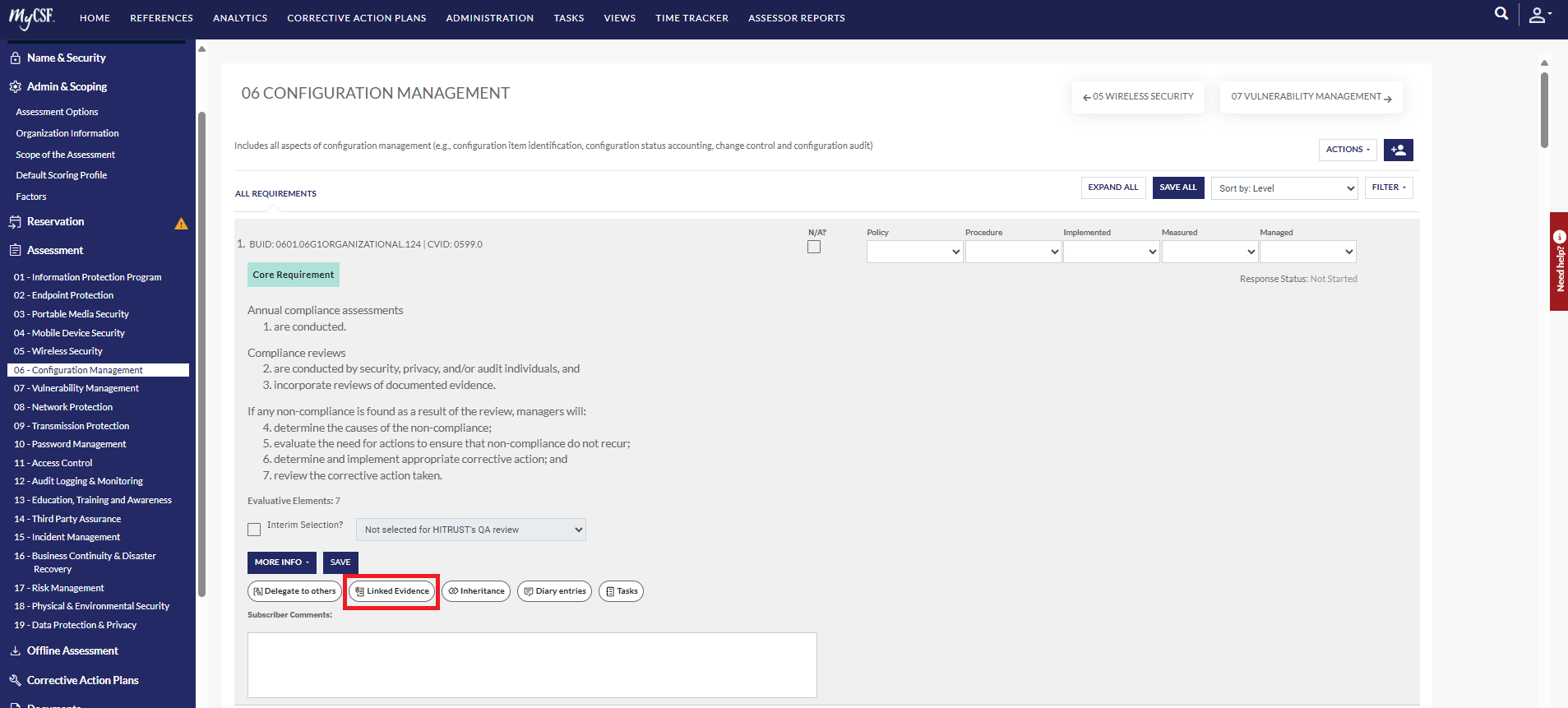Click the Need help side tab

[1559, 261]
